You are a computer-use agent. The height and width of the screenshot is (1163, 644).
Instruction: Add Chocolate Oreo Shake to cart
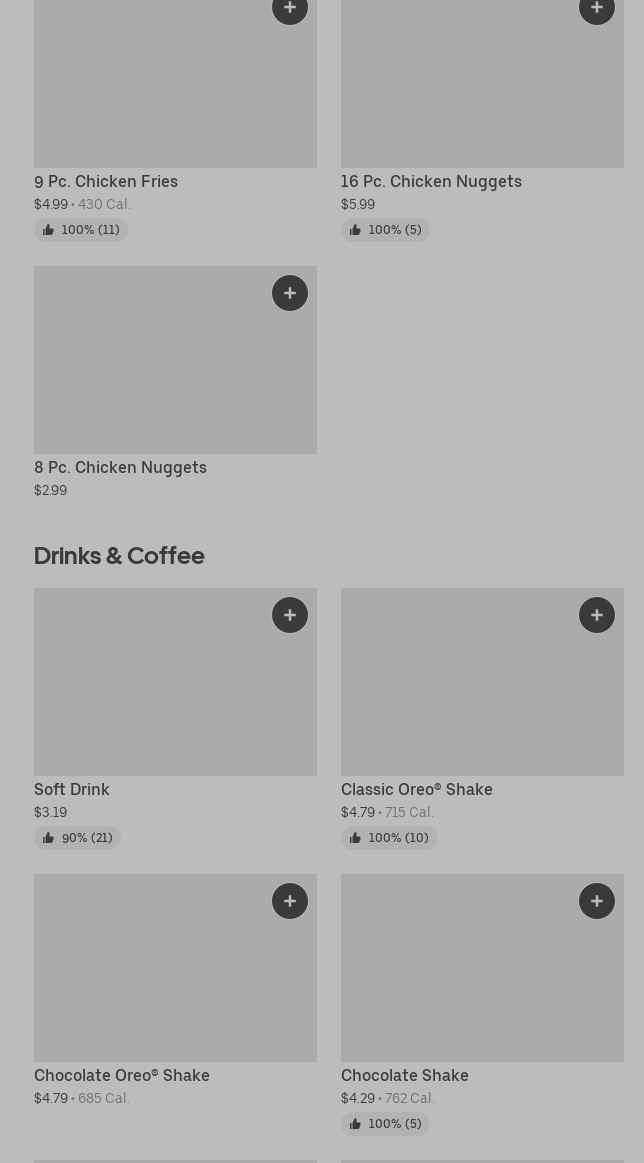click(x=290, y=901)
